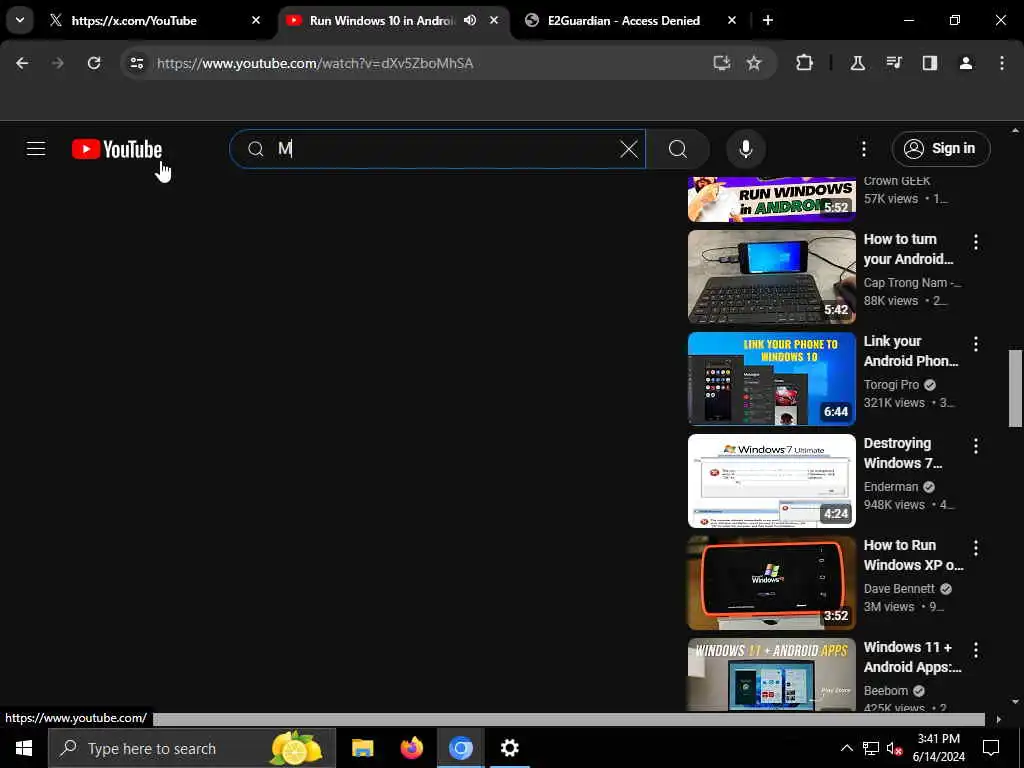1024x768 pixels.
Task: Open options for Windows 11 + Android Apps video
Action: 976,650
